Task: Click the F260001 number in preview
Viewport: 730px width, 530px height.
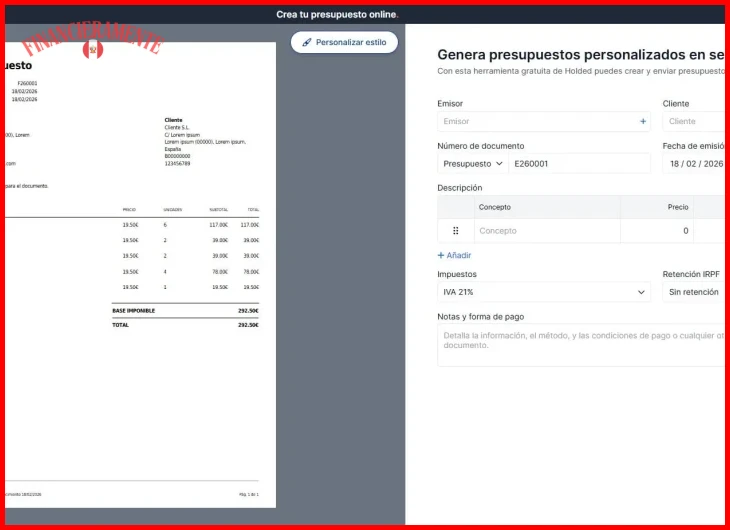Action: (27, 83)
